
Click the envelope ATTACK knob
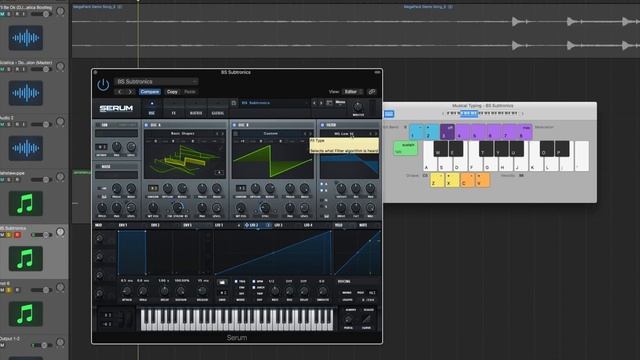[x=127, y=291]
